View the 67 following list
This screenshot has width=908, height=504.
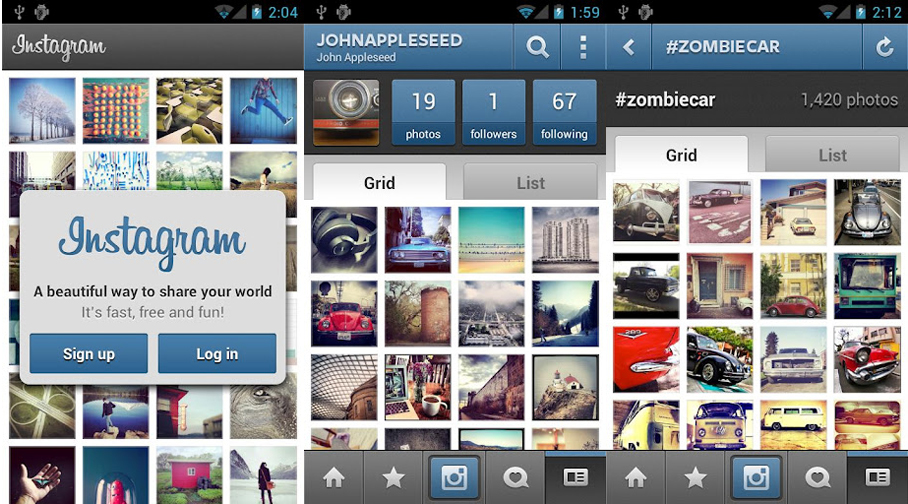click(564, 112)
